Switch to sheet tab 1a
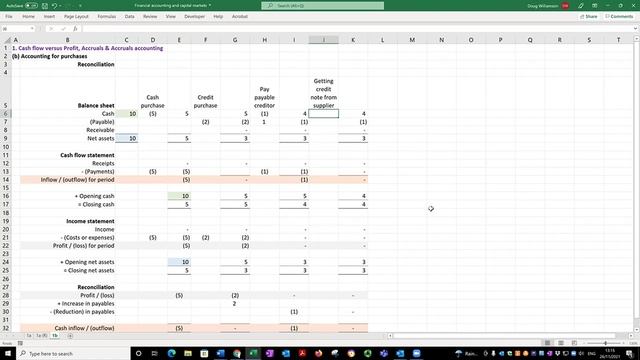Screen dimensions: 640x360 click(29, 336)
